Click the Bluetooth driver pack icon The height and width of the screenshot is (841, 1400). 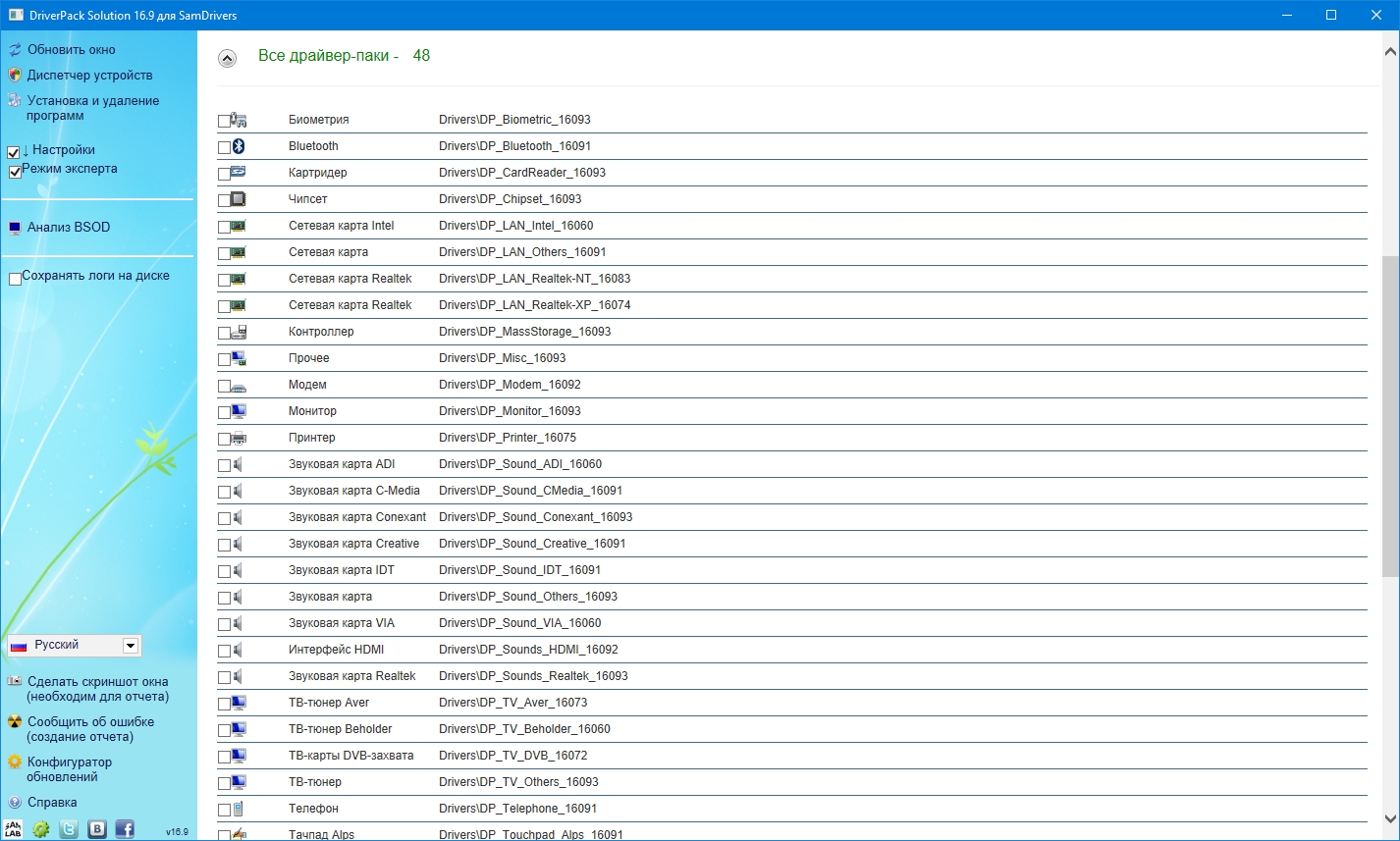pos(238,146)
